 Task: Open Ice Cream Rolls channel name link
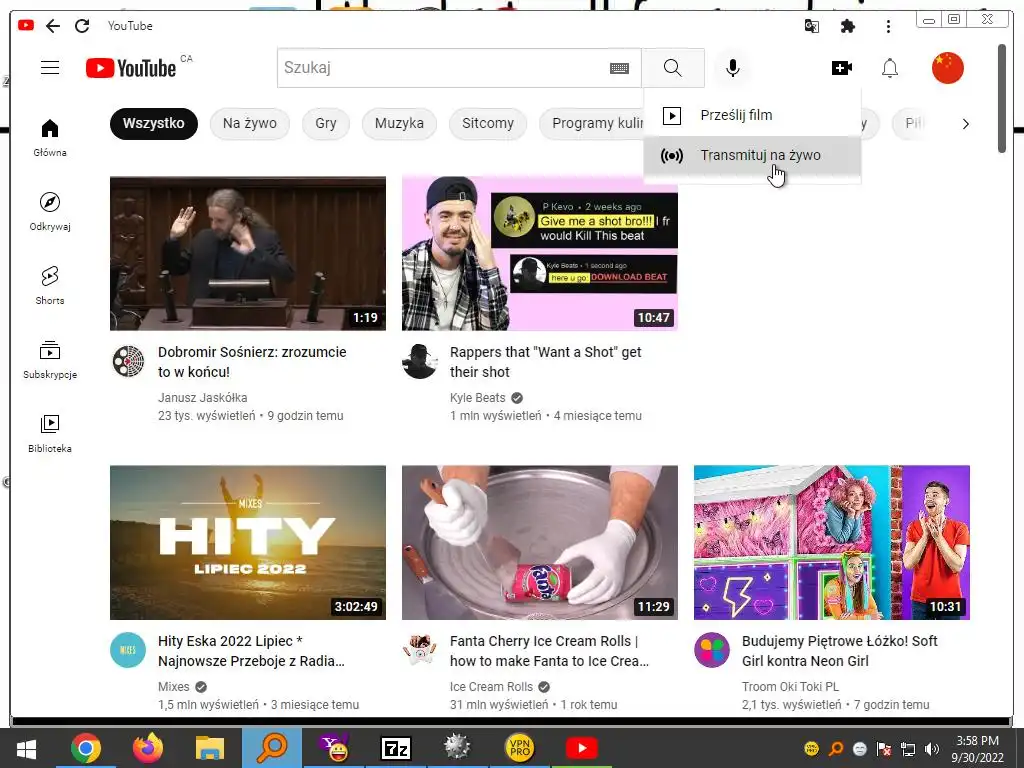pyautogui.click(x=491, y=687)
